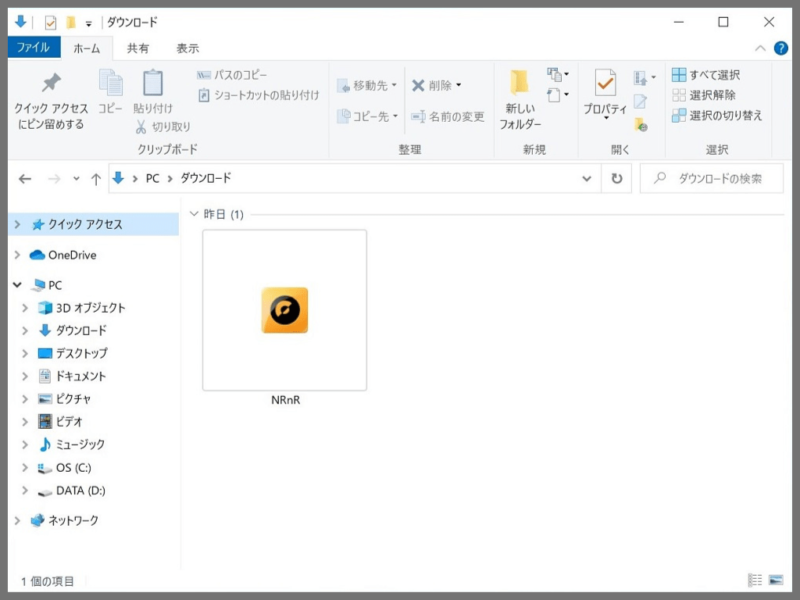
Task: Click the Pin to Quick Access icon
Action: pos(51,83)
